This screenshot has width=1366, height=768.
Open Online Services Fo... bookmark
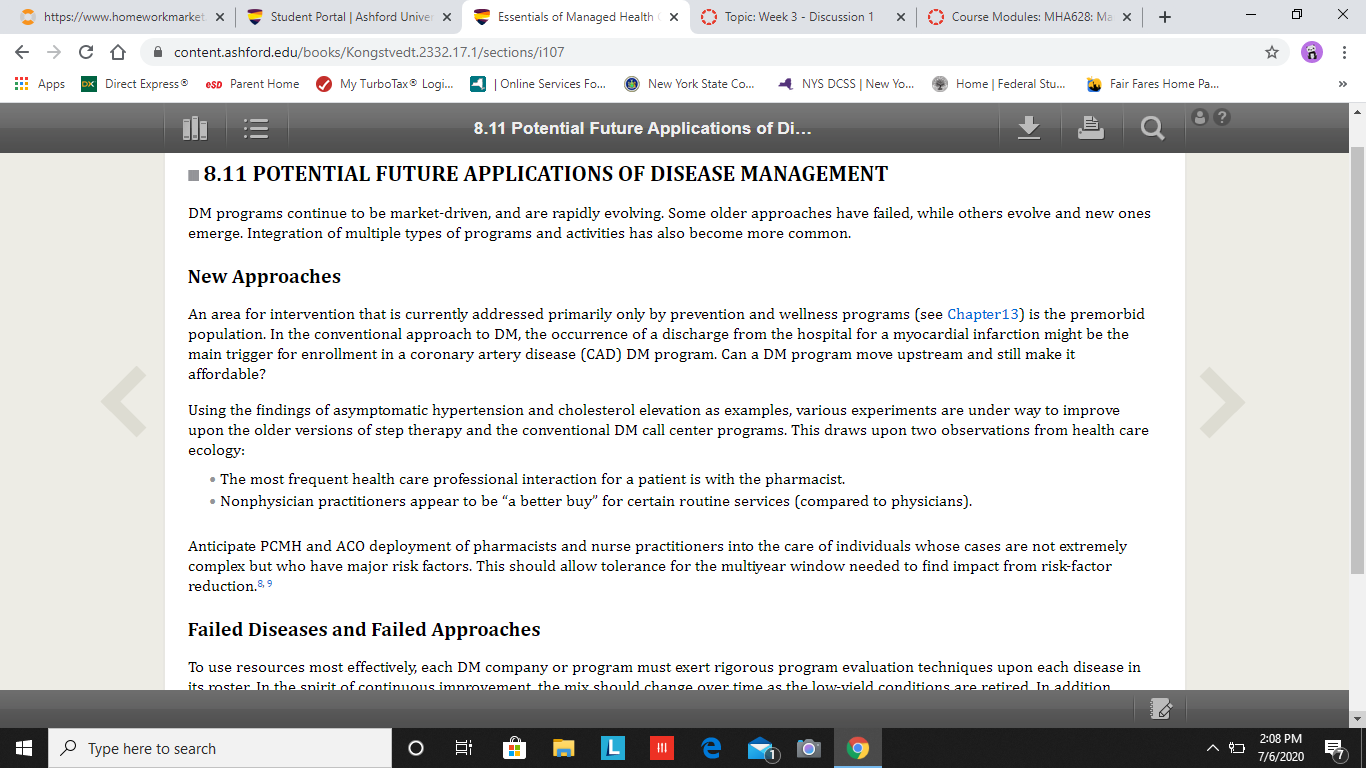[538, 84]
